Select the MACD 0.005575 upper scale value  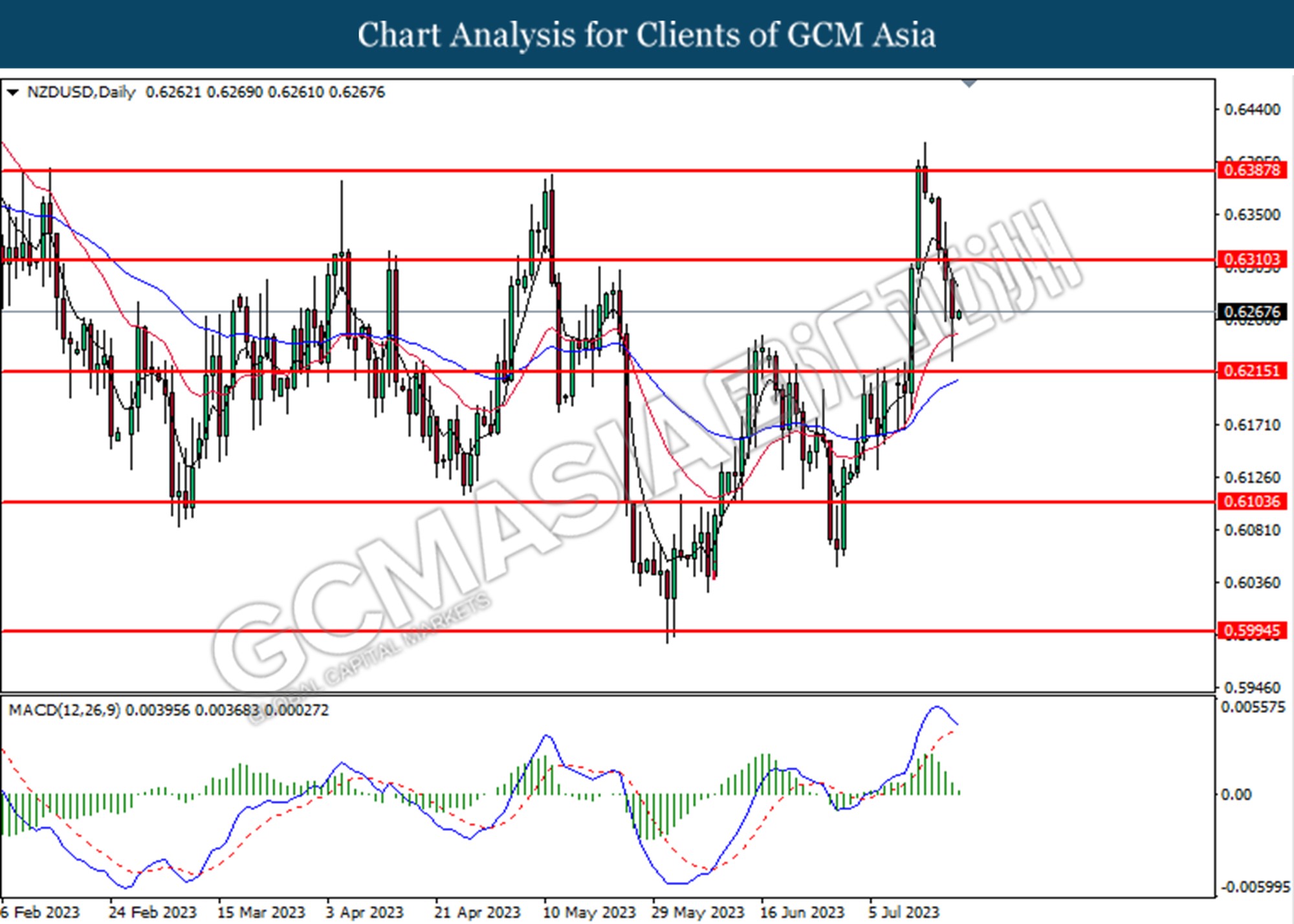[x=1253, y=707]
